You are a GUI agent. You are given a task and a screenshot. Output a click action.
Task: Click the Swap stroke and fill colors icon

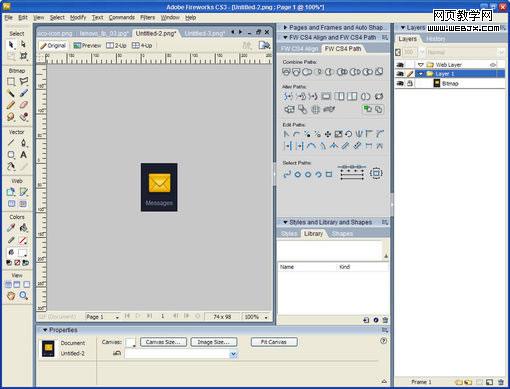click(x=26, y=263)
